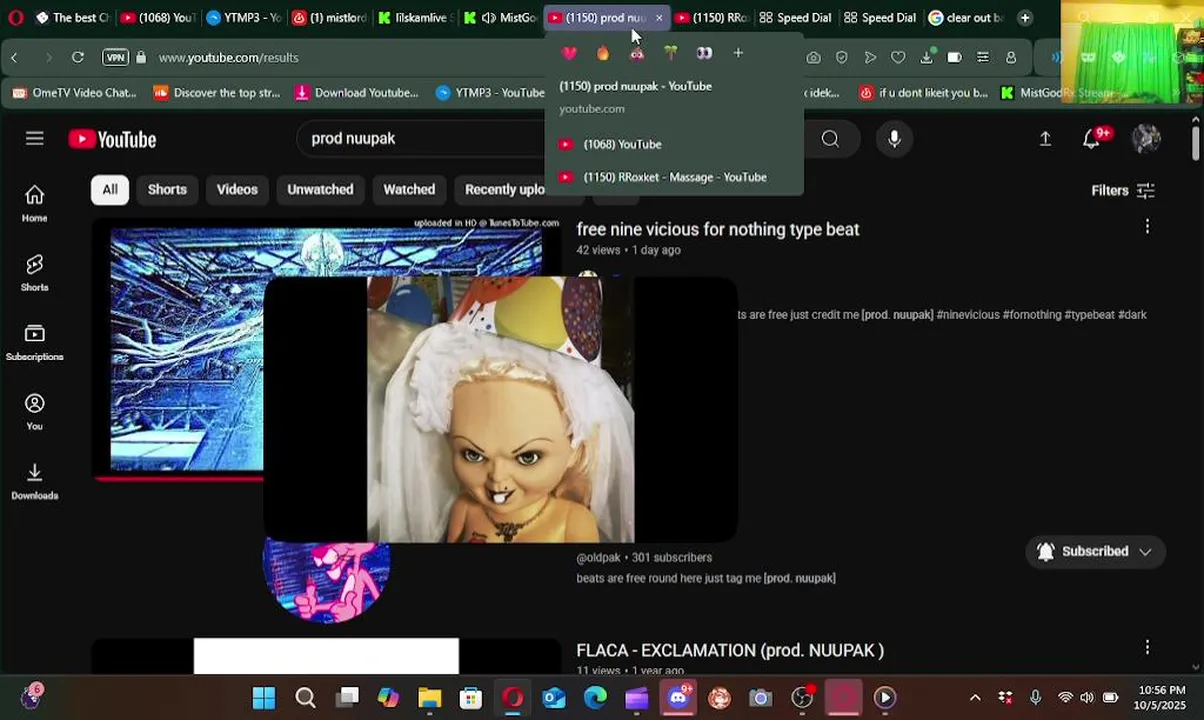This screenshot has height=720, width=1204.
Task: Reload the page
Action: pyautogui.click(x=77, y=57)
